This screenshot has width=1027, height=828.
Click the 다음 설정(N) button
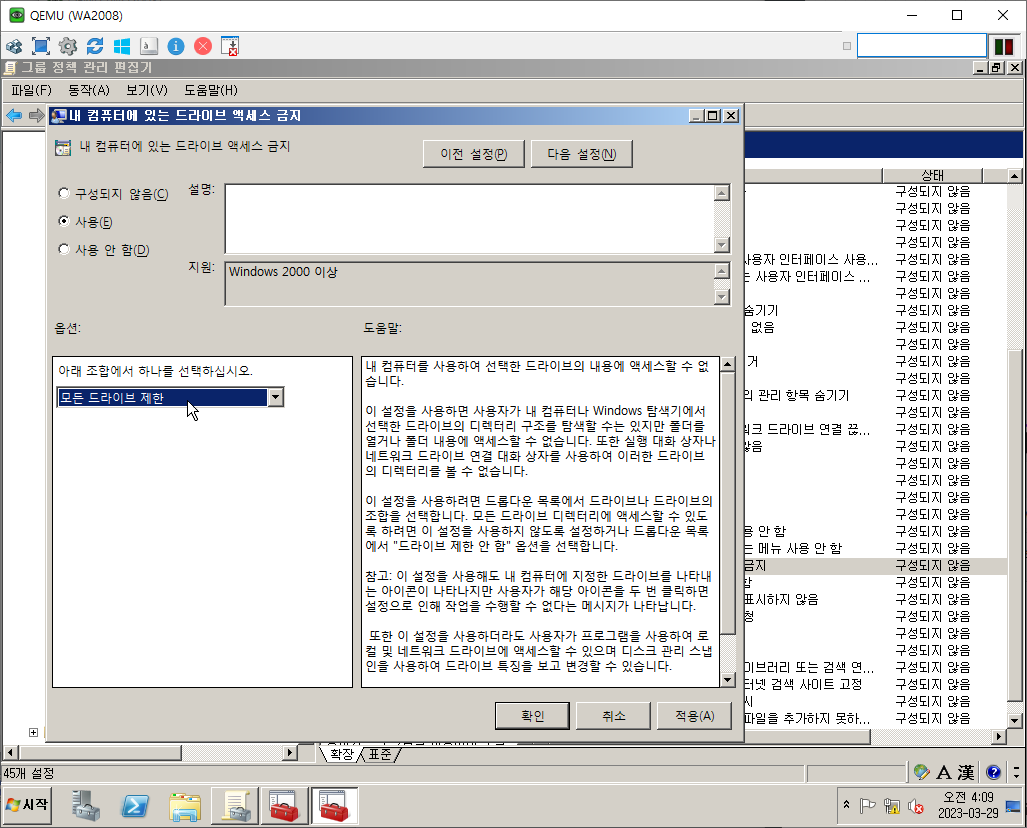[582, 154]
